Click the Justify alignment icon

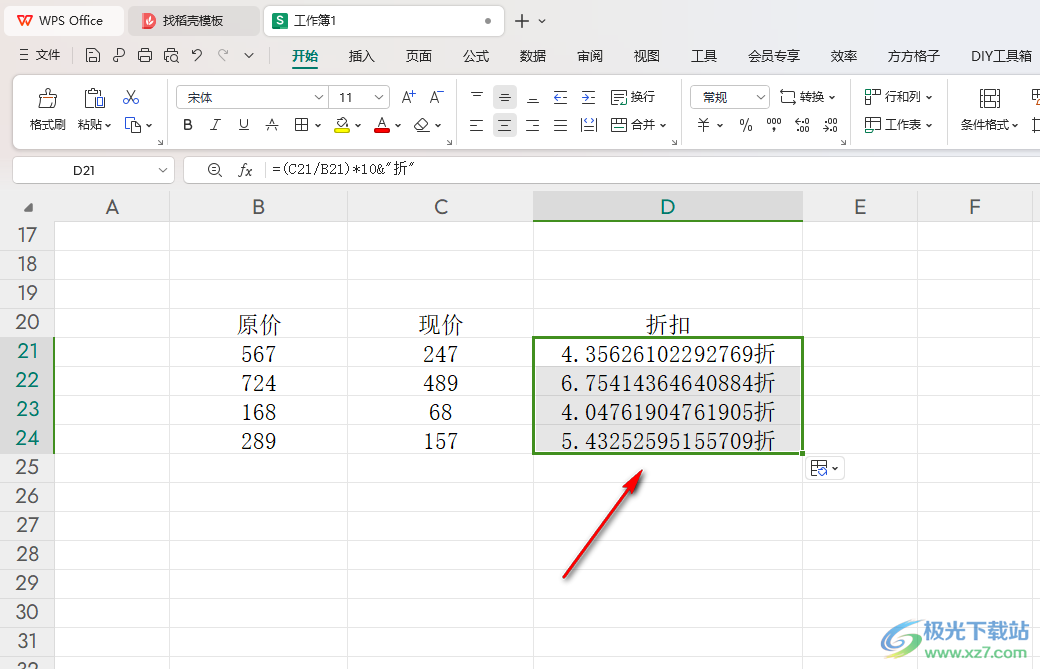pyautogui.click(x=560, y=125)
